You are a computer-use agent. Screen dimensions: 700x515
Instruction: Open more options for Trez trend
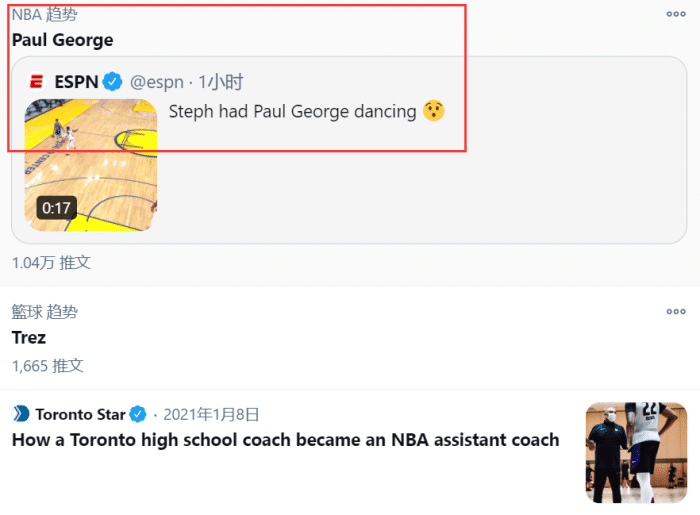676,312
